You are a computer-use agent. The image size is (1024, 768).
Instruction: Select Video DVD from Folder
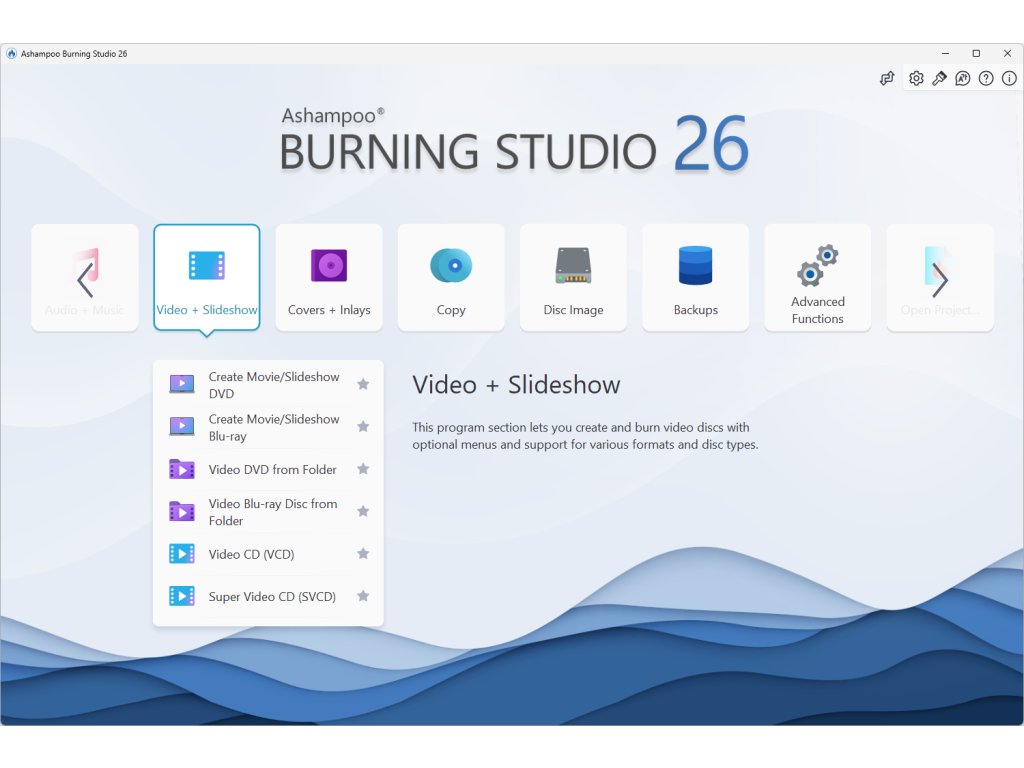tap(268, 470)
